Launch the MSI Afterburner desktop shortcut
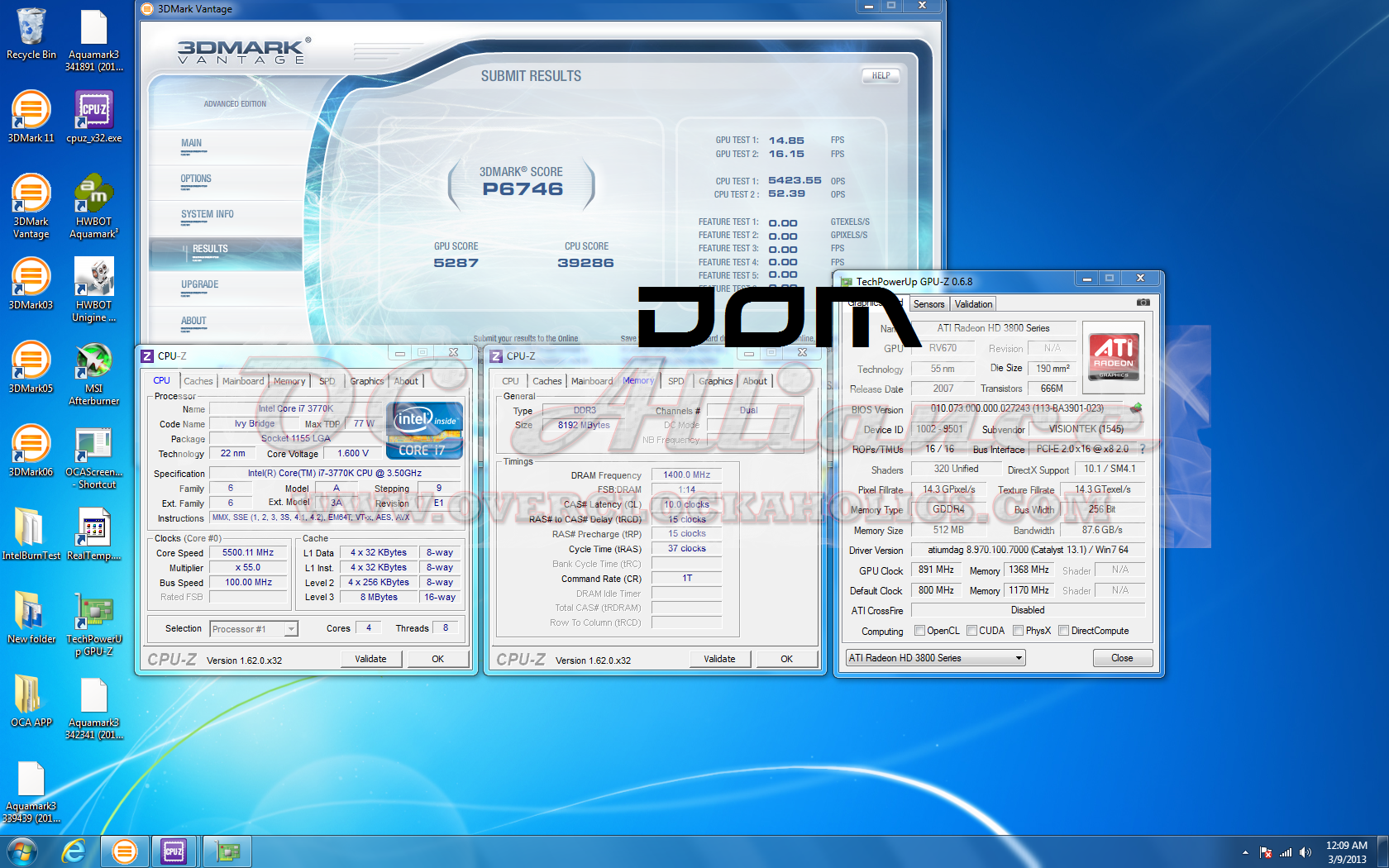The height and width of the screenshot is (868, 1389). pos(93,374)
